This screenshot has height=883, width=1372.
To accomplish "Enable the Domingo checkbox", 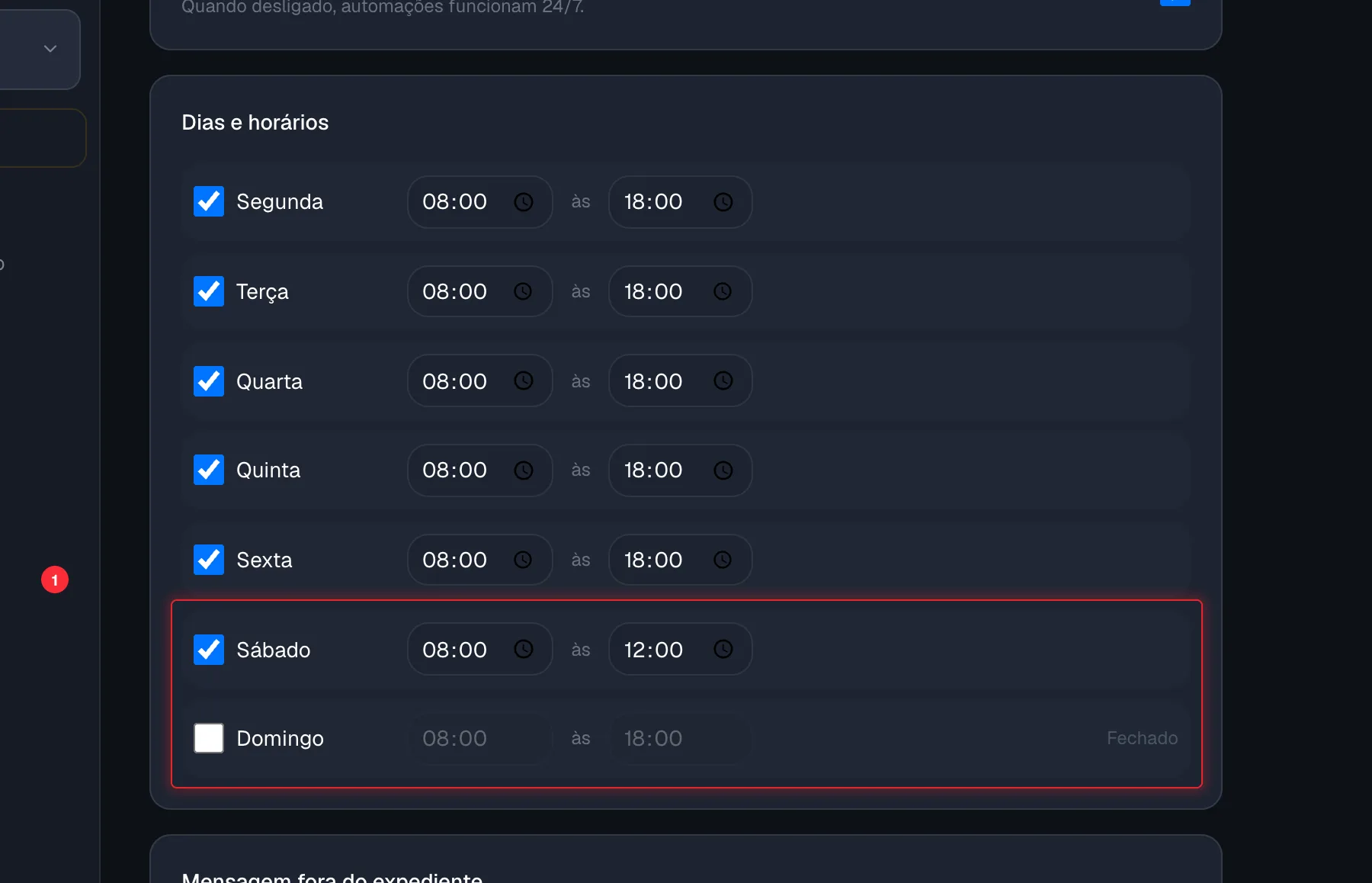I will [x=209, y=738].
